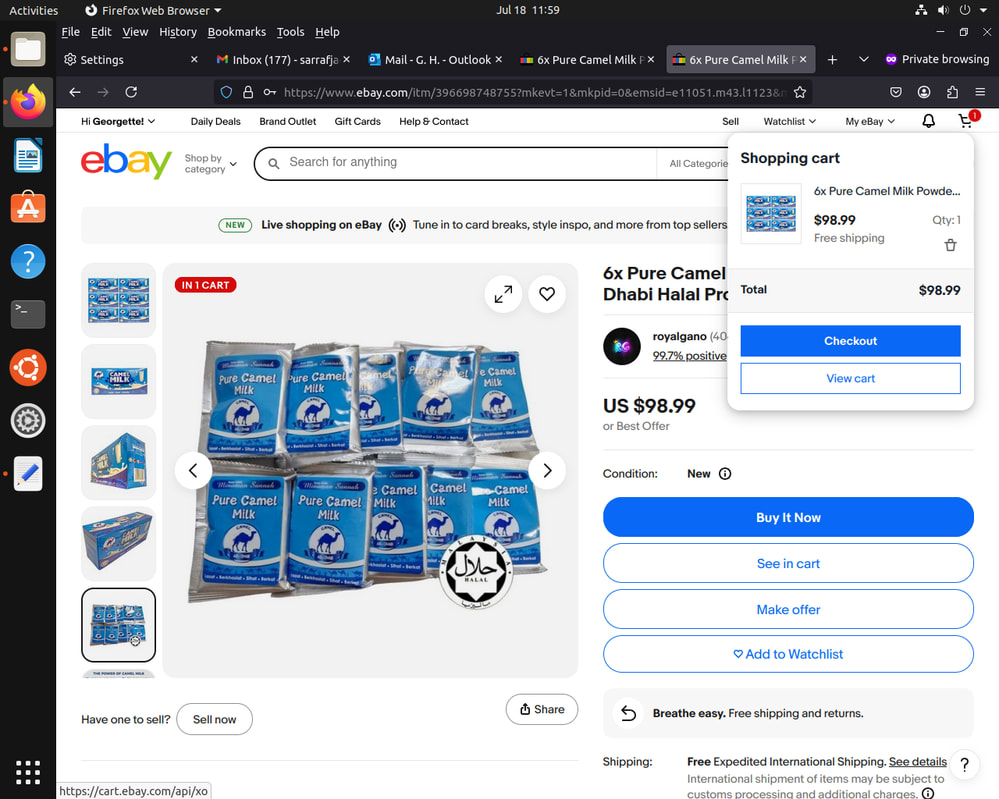Click the Share button
The height and width of the screenshot is (799, 999).
click(x=542, y=709)
